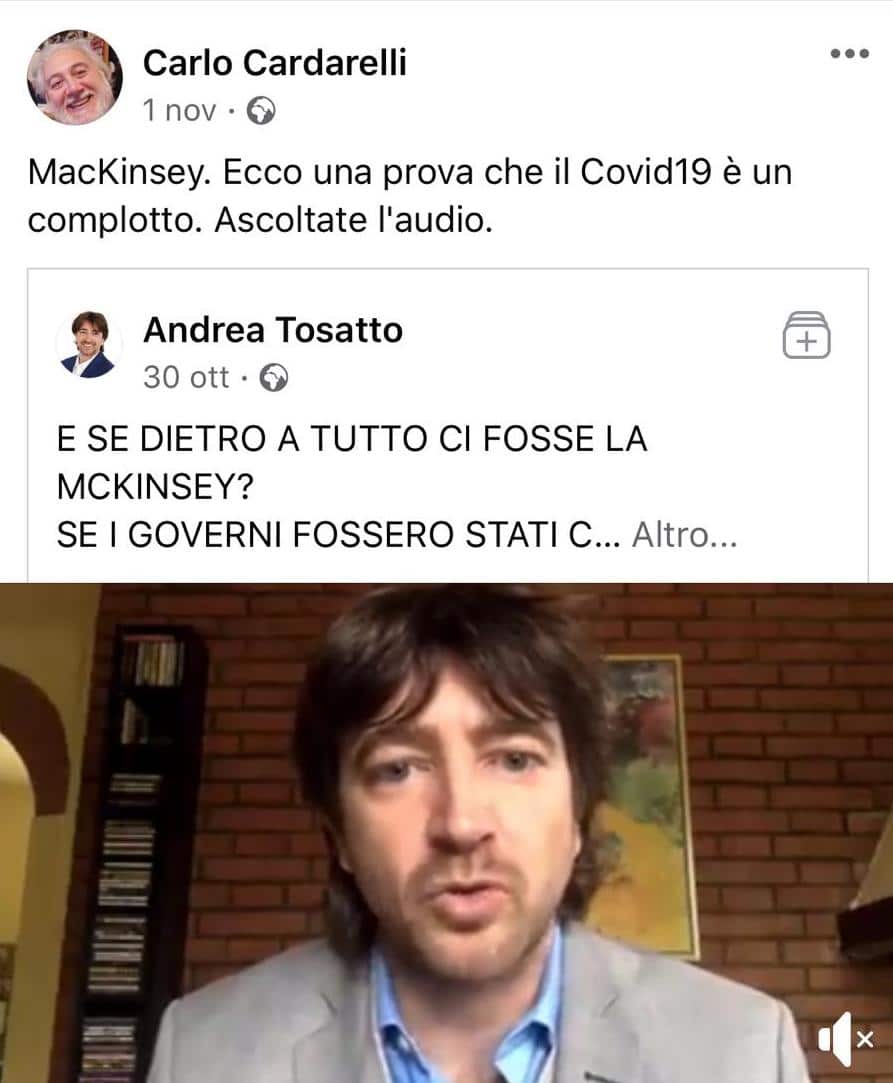The height and width of the screenshot is (1083, 893).
Task: Expand the shared caption with Altro...
Action: point(684,535)
